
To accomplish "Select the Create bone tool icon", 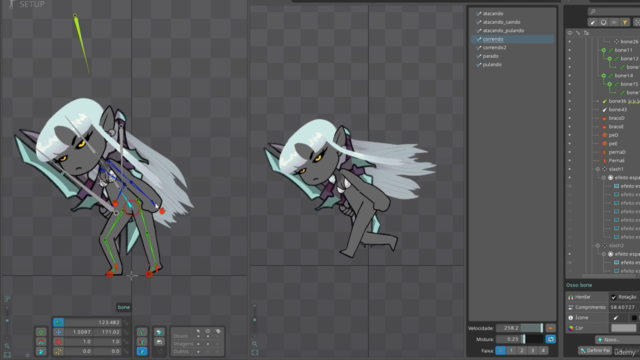I will (41, 351).
